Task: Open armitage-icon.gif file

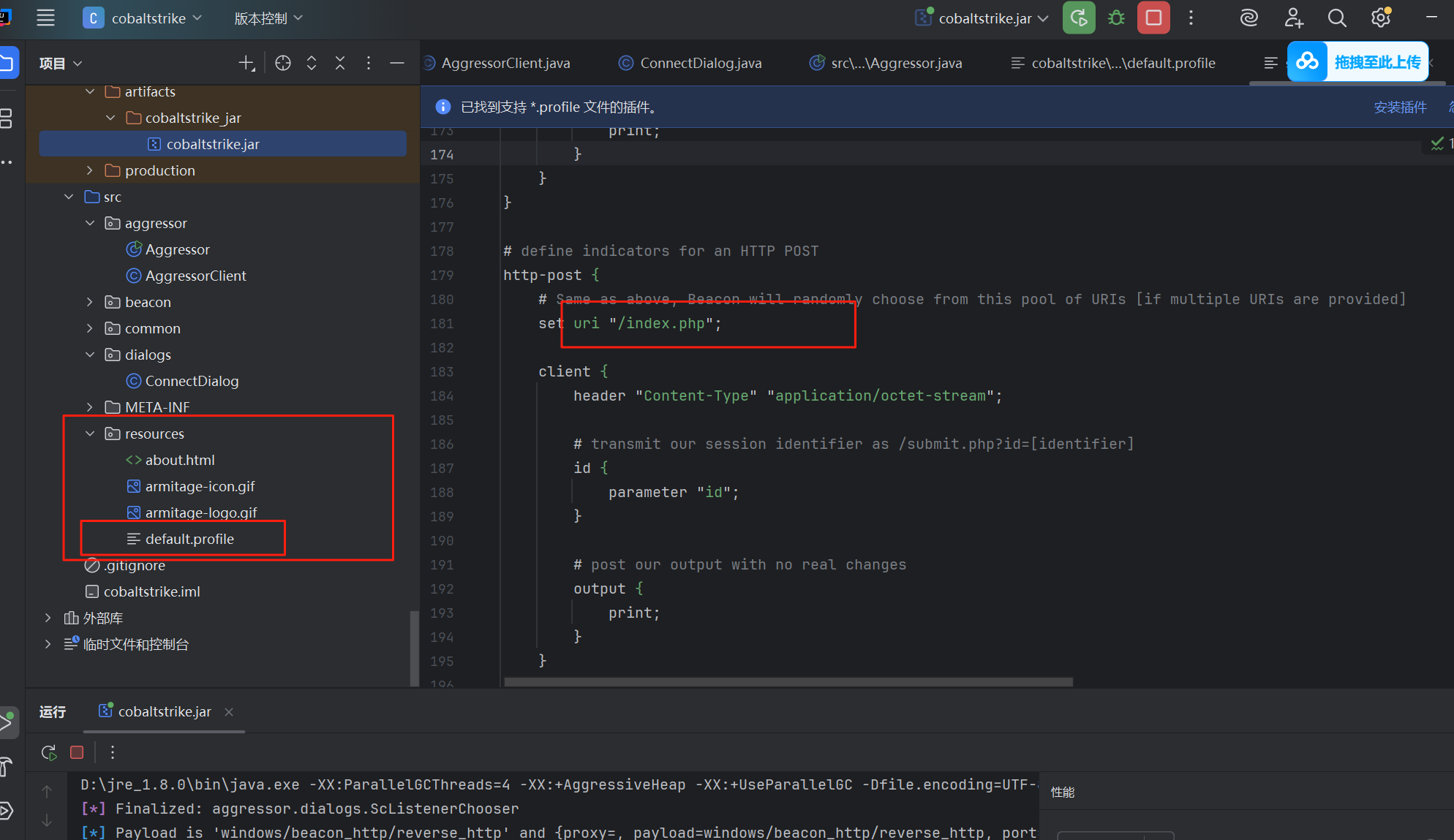Action: [200, 486]
